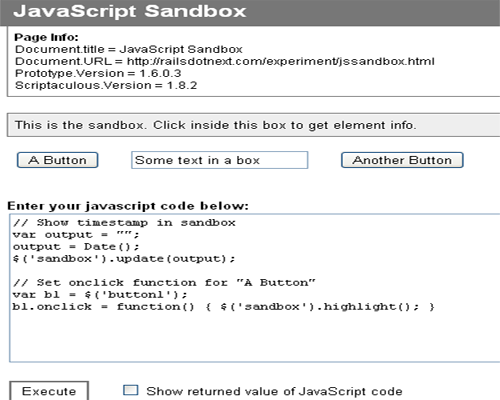Image resolution: width=500 pixels, height=400 pixels.
Task: Click the 'Show timestamp in sandbox' comment line
Action: click(x=124, y=222)
